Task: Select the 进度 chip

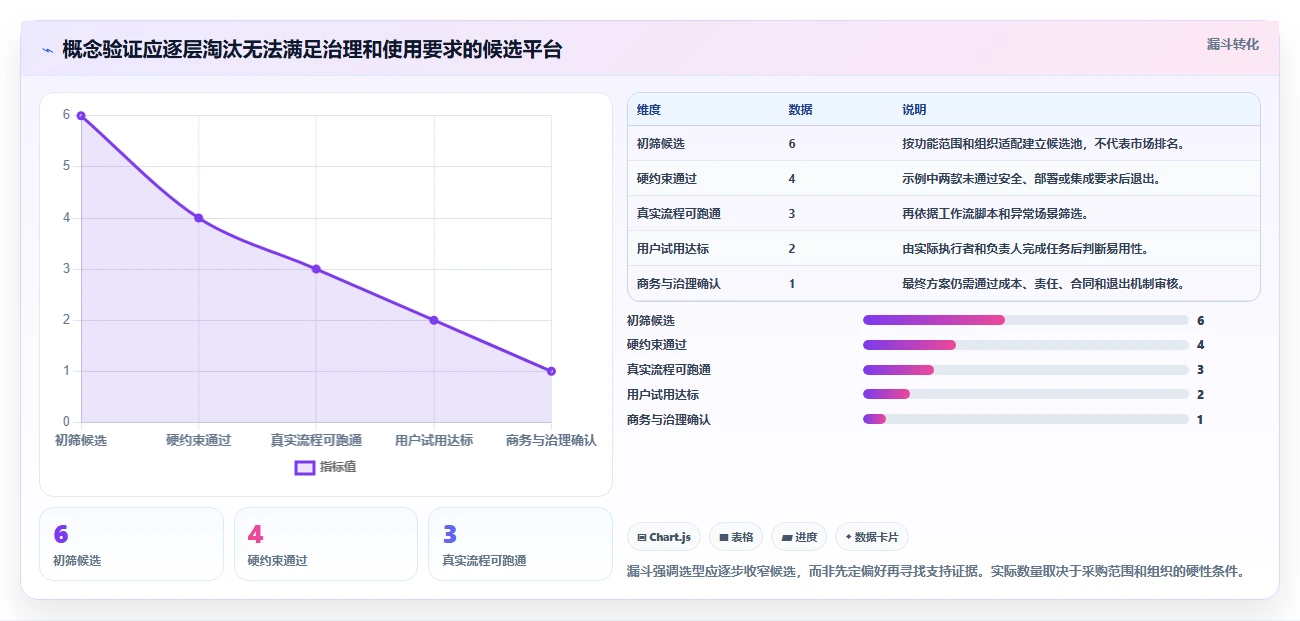Action: coord(799,537)
